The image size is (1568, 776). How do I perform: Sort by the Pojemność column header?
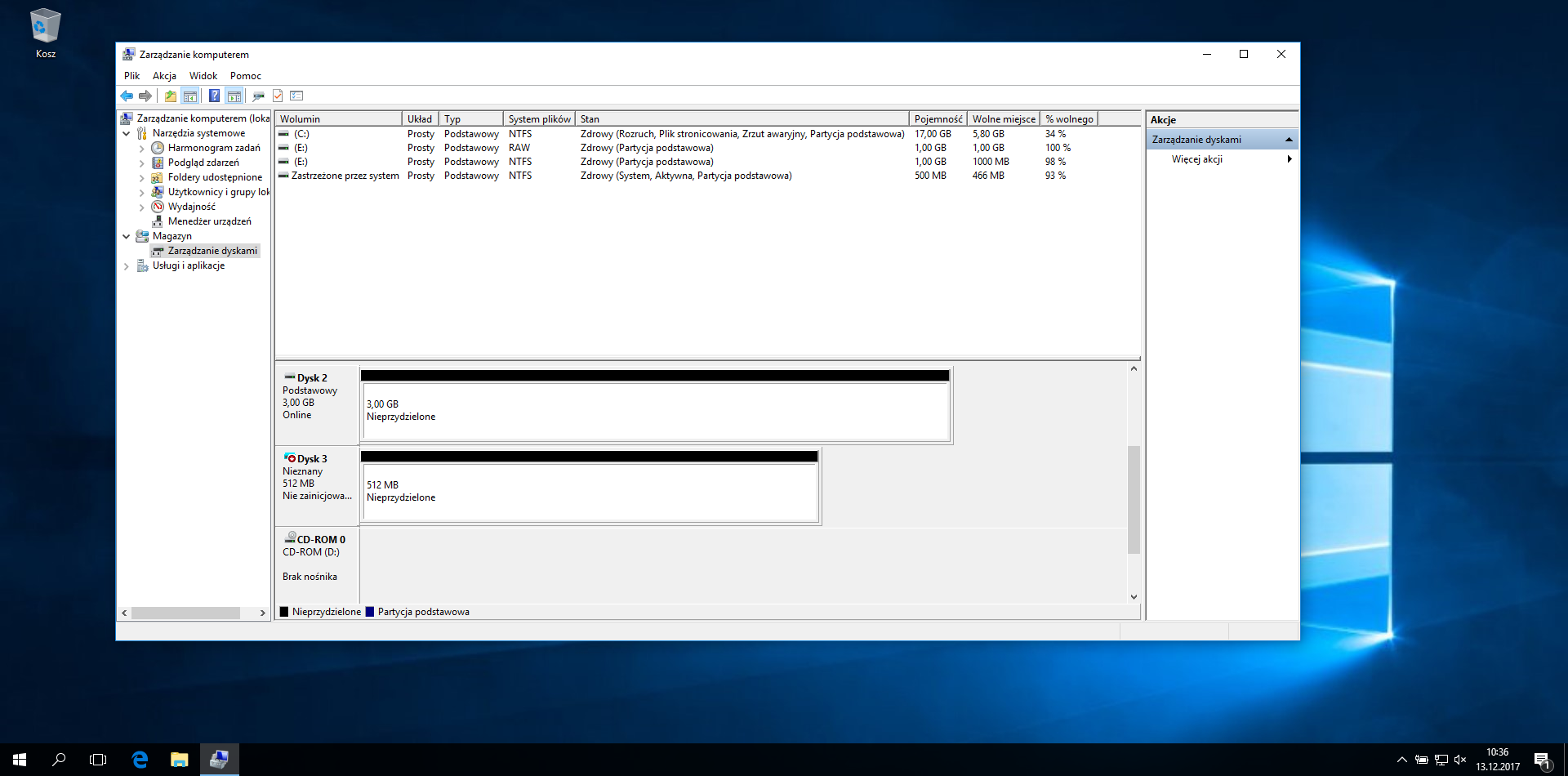point(938,119)
